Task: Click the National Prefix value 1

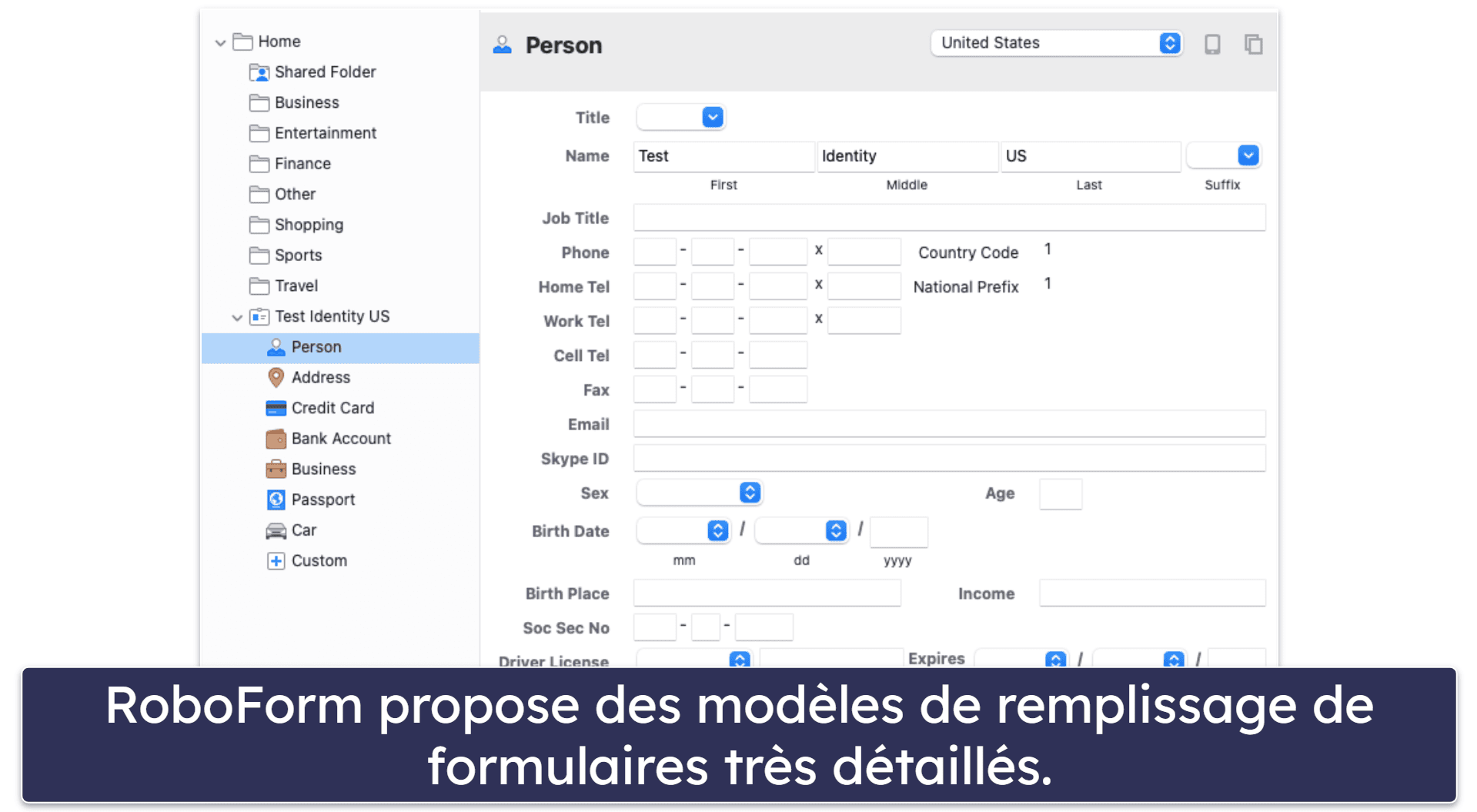Action: [1048, 284]
